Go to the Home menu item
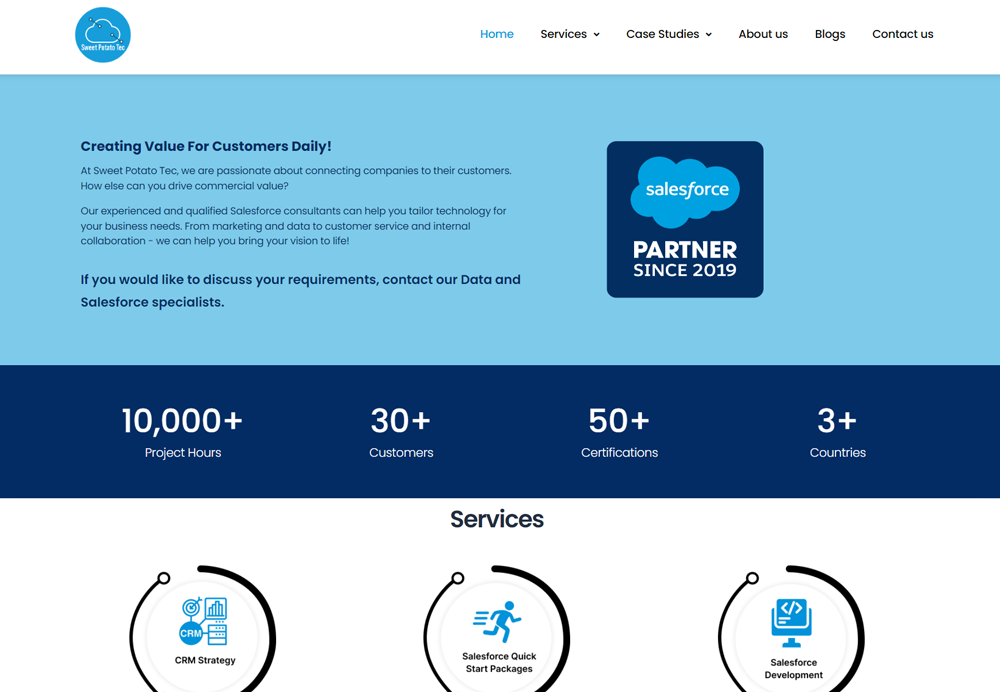The image size is (1000, 692). [497, 34]
